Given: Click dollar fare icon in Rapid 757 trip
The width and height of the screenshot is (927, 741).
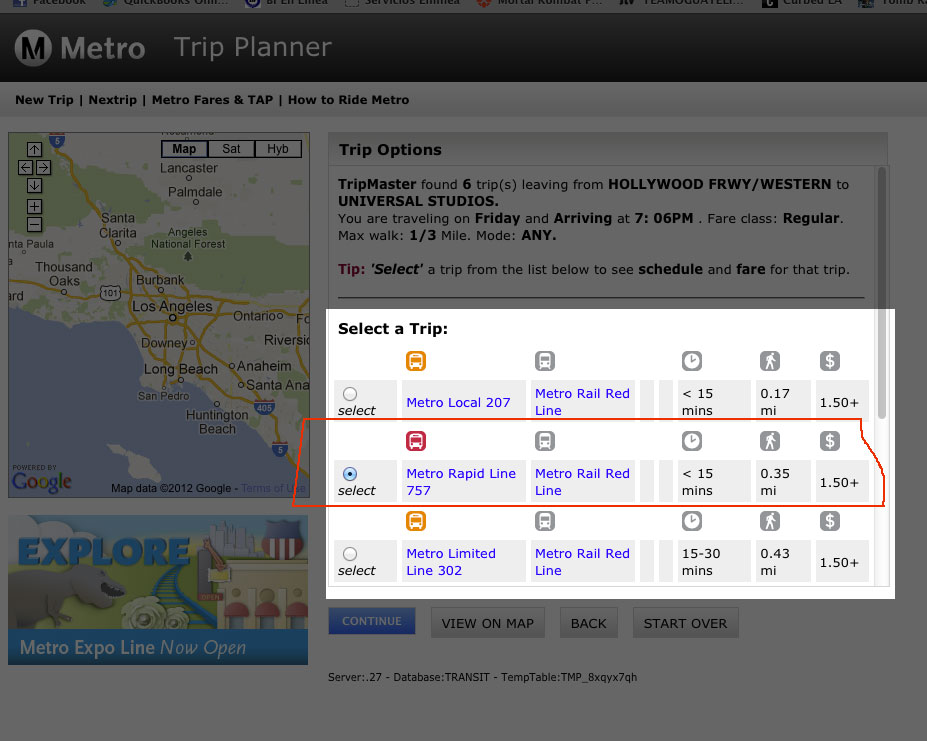Looking at the screenshot, I should point(829,441).
